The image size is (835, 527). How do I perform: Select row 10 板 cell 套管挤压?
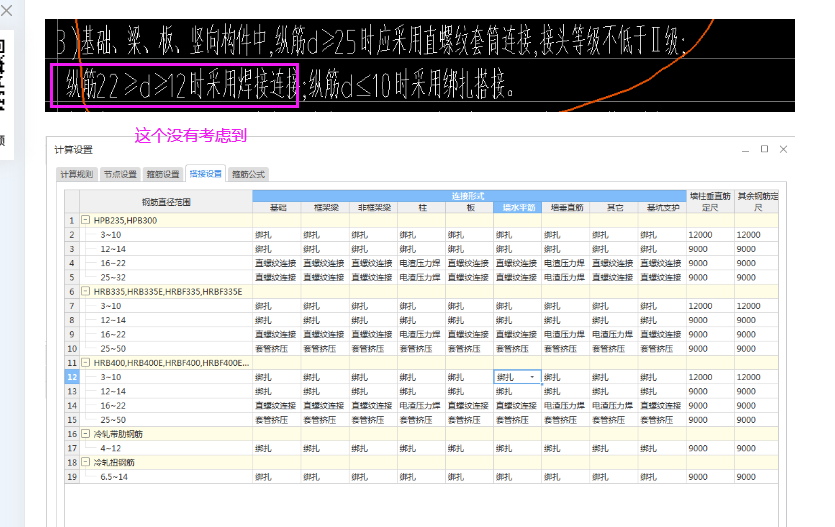pyautogui.click(x=470, y=349)
